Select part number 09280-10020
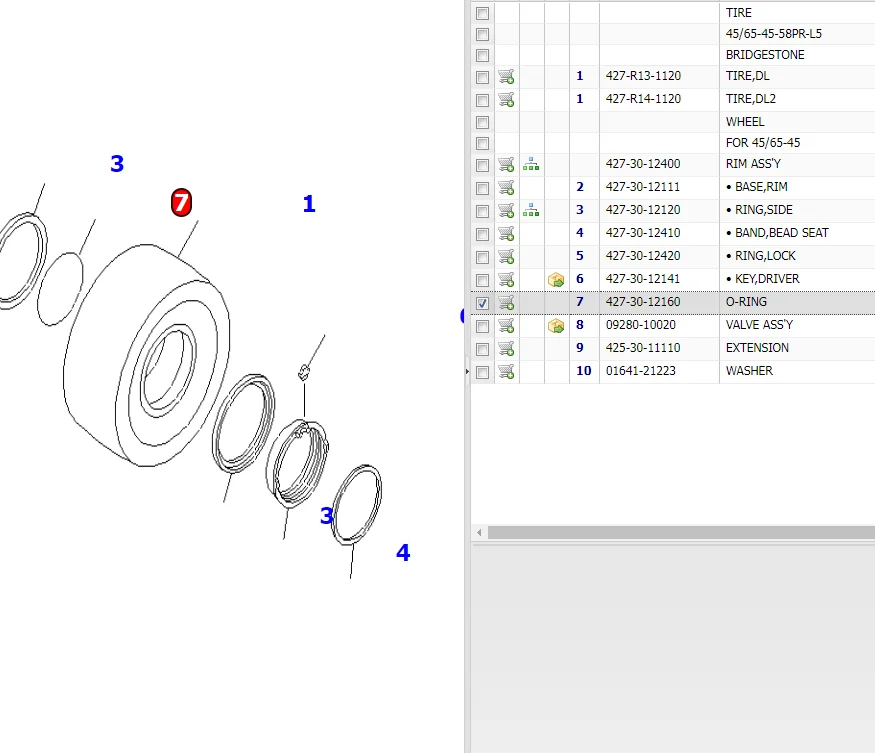This screenshot has width=875, height=753. point(641,325)
